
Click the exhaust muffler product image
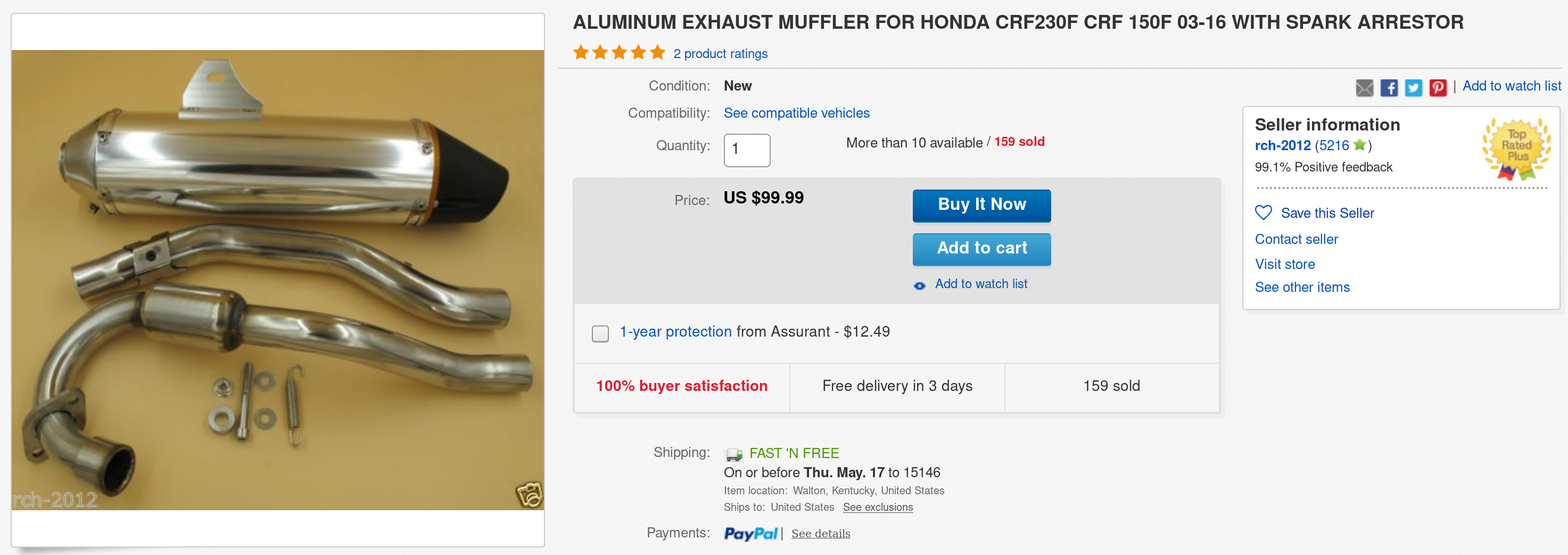point(277,280)
